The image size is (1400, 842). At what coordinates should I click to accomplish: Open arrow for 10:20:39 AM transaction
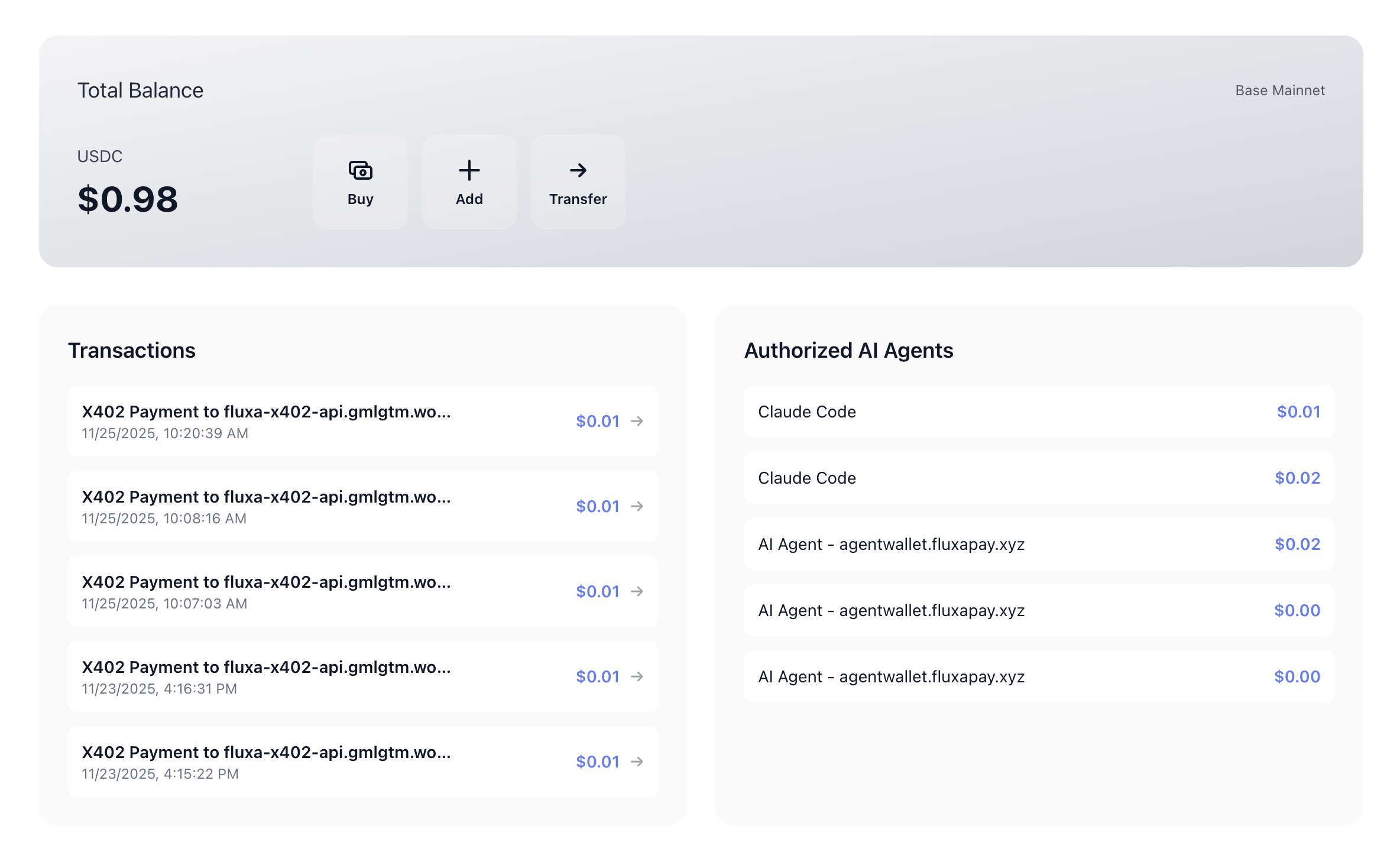click(637, 421)
